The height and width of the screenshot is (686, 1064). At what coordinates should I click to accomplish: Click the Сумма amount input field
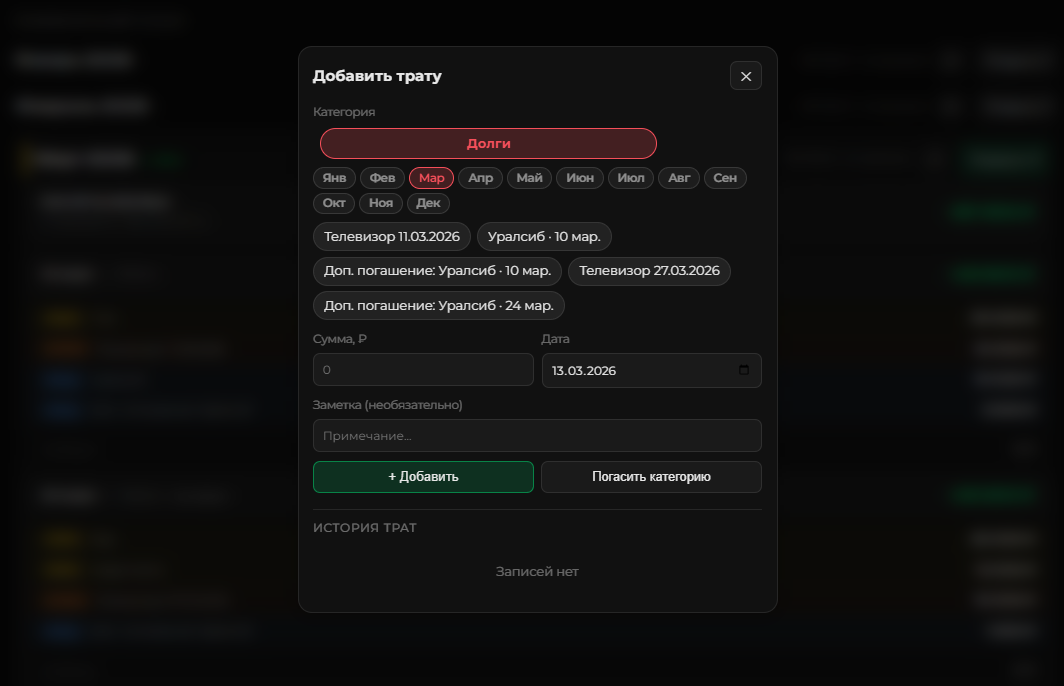[423, 370]
